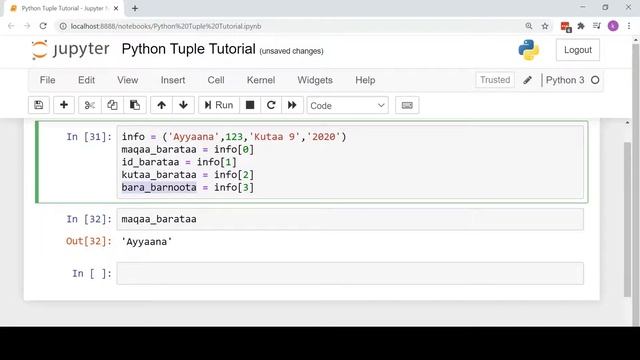This screenshot has width=640, height=360.
Task: Move selected cell down arrow
Action: (183, 105)
